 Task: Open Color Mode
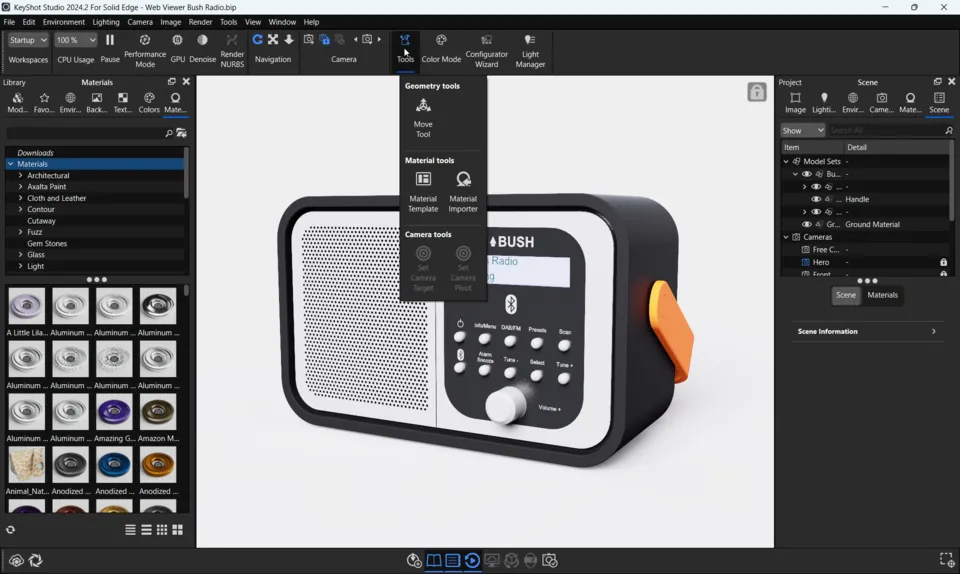(x=441, y=49)
